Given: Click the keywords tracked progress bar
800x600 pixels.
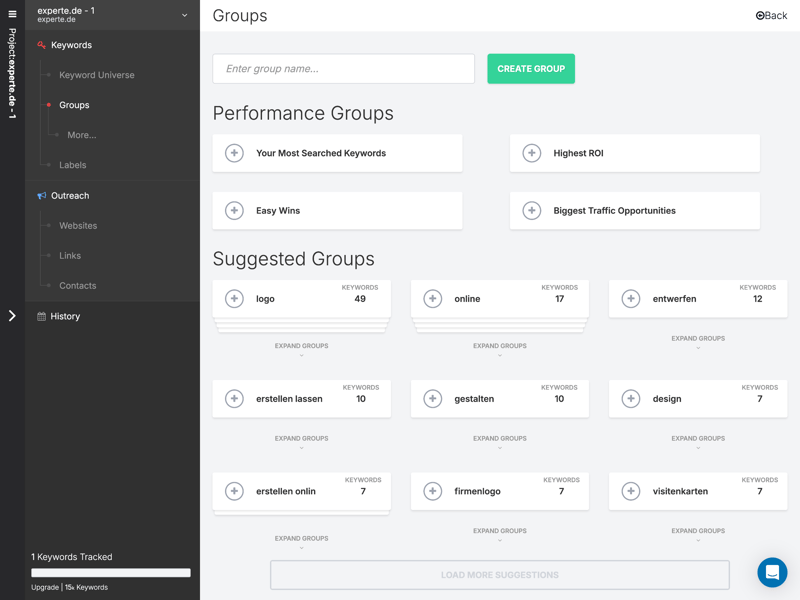Looking at the screenshot, I should (111, 573).
